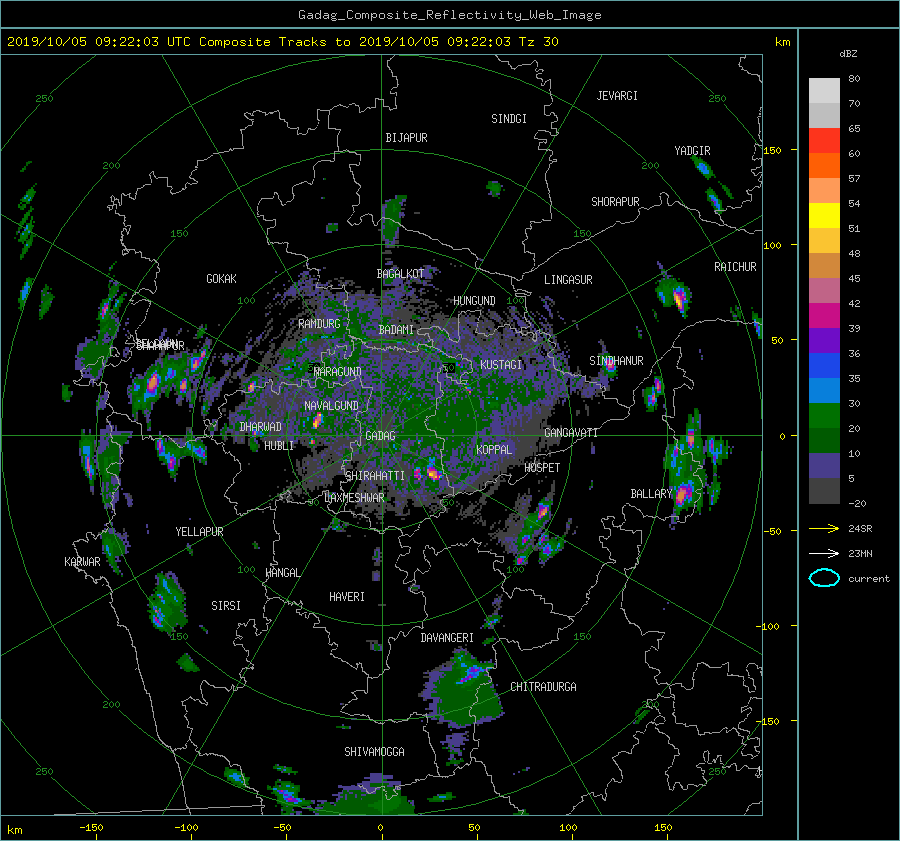Click the HOSPET city label
The height and width of the screenshot is (841, 900).
[x=542, y=468]
